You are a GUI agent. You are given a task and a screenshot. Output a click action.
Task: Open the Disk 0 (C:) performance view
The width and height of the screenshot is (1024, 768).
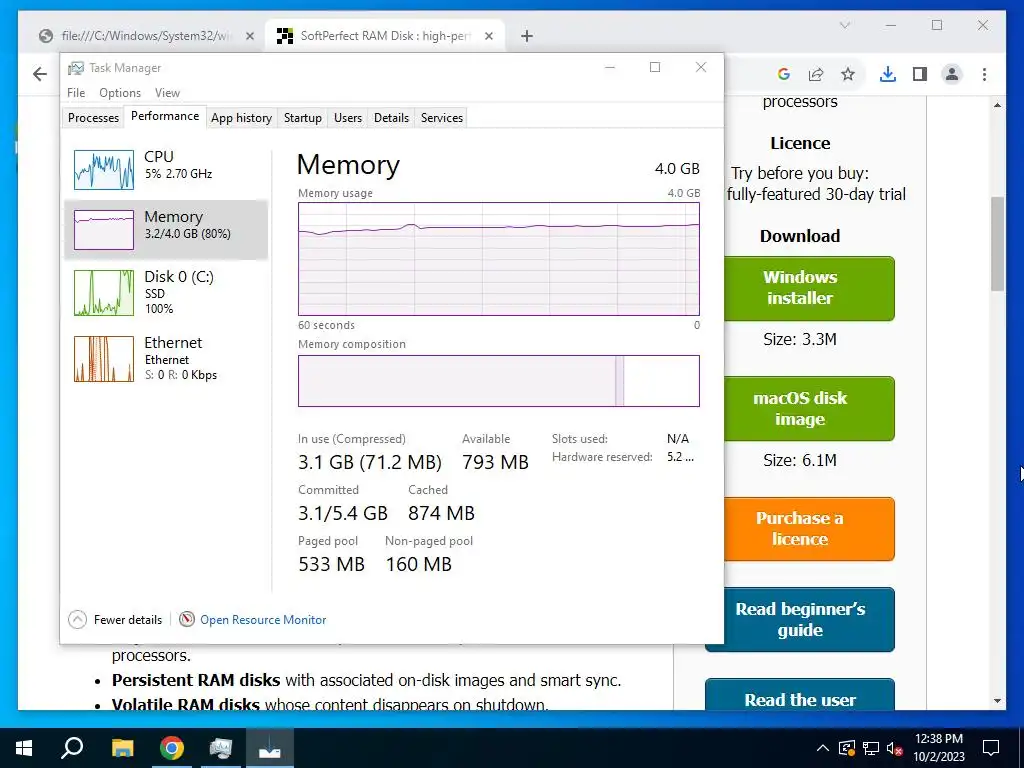pyautogui.click(x=166, y=293)
